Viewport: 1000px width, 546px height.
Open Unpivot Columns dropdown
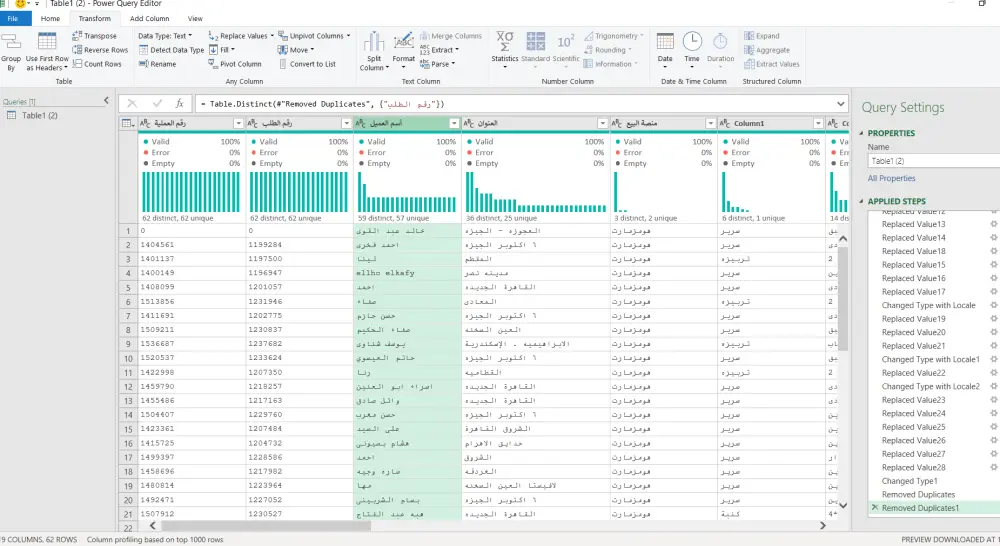pos(314,36)
